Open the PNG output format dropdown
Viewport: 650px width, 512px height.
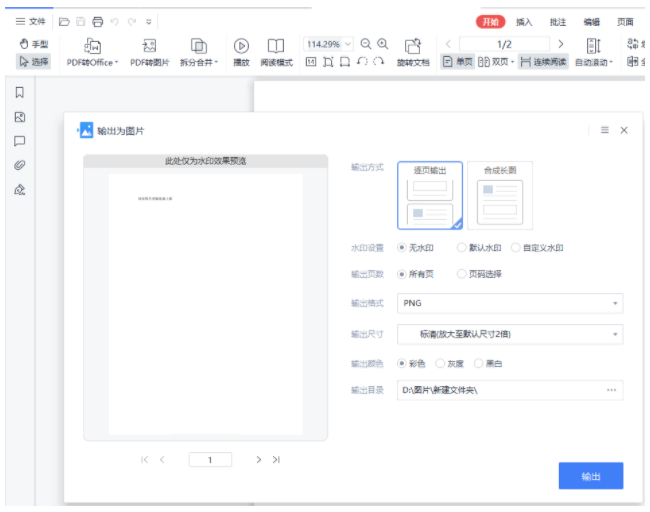click(x=510, y=303)
